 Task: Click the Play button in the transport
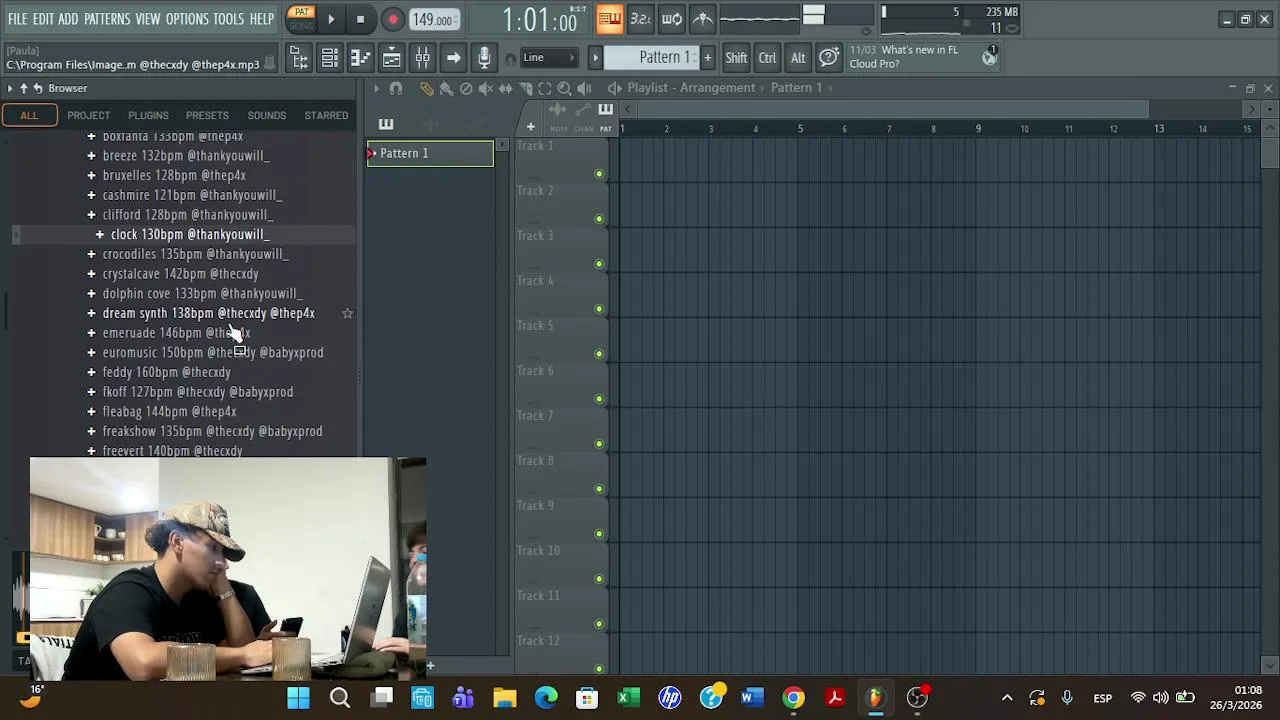[331, 19]
